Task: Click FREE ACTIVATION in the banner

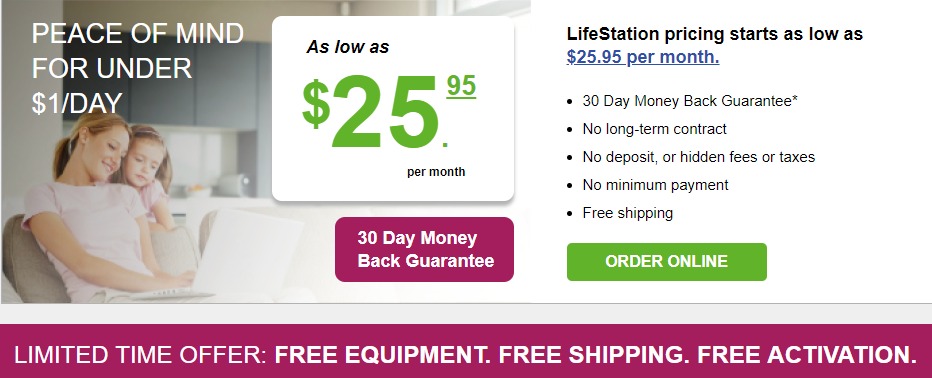Action: (x=807, y=354)
